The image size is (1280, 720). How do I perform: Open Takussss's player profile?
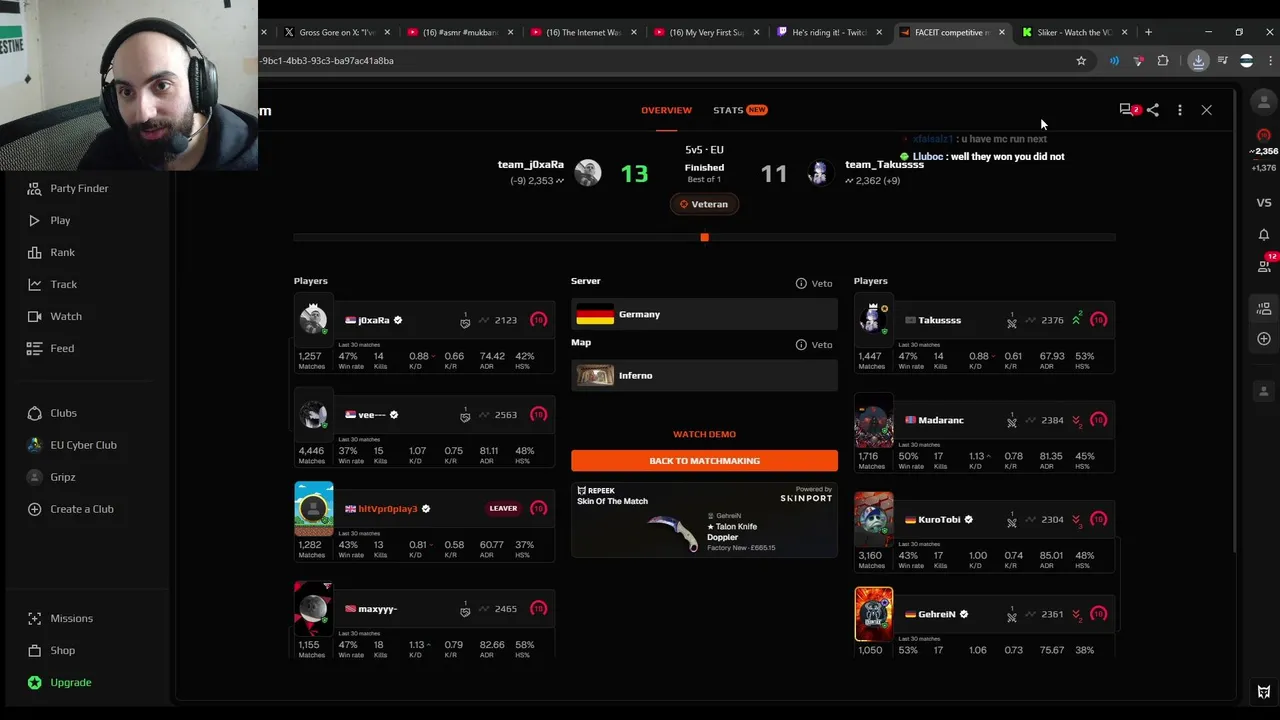939,320
